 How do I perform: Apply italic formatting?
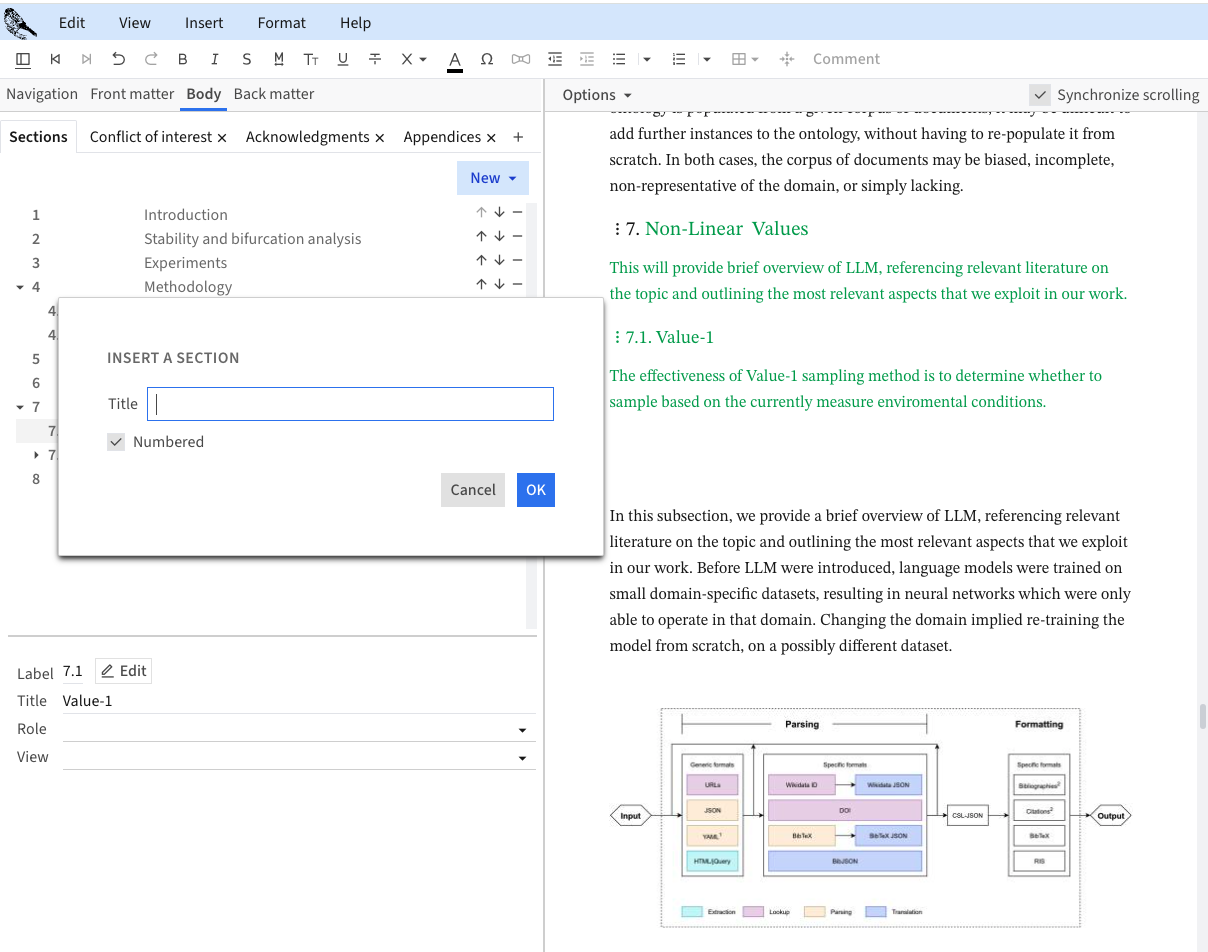click(x=214, y=59)
